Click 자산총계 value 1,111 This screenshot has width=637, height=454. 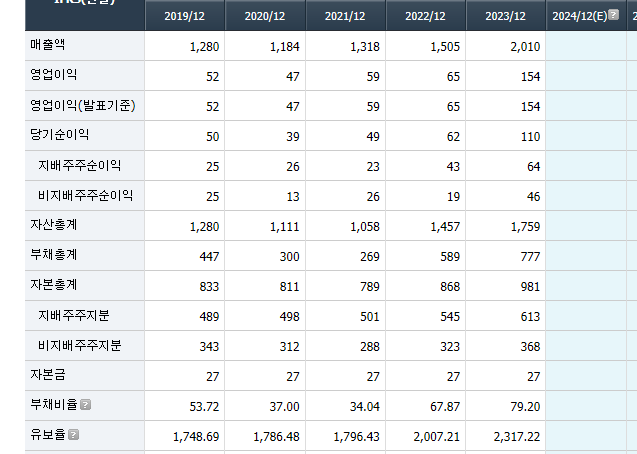coord(285,227)
